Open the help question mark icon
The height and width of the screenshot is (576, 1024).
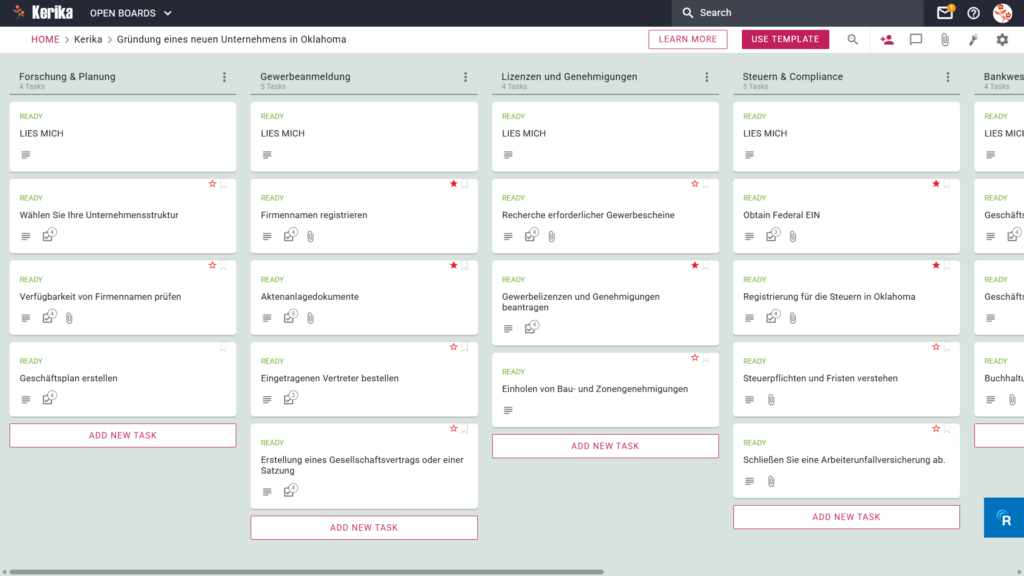[973, 13]
